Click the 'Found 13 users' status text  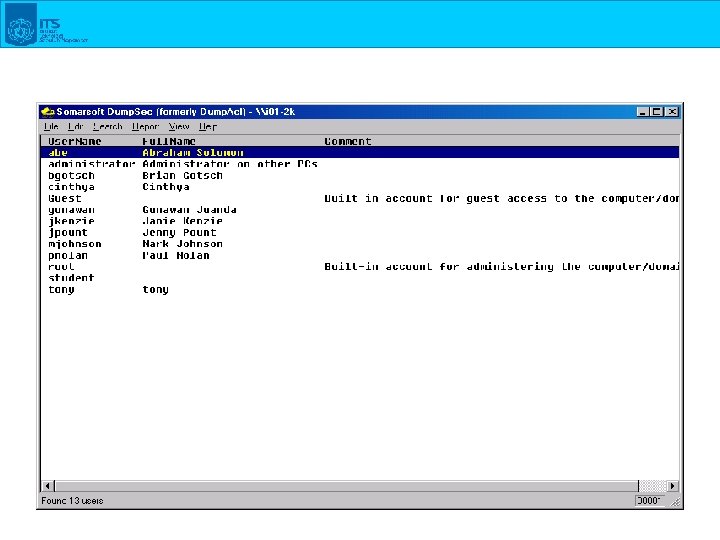pyautogui.click(x=72, y=501)
